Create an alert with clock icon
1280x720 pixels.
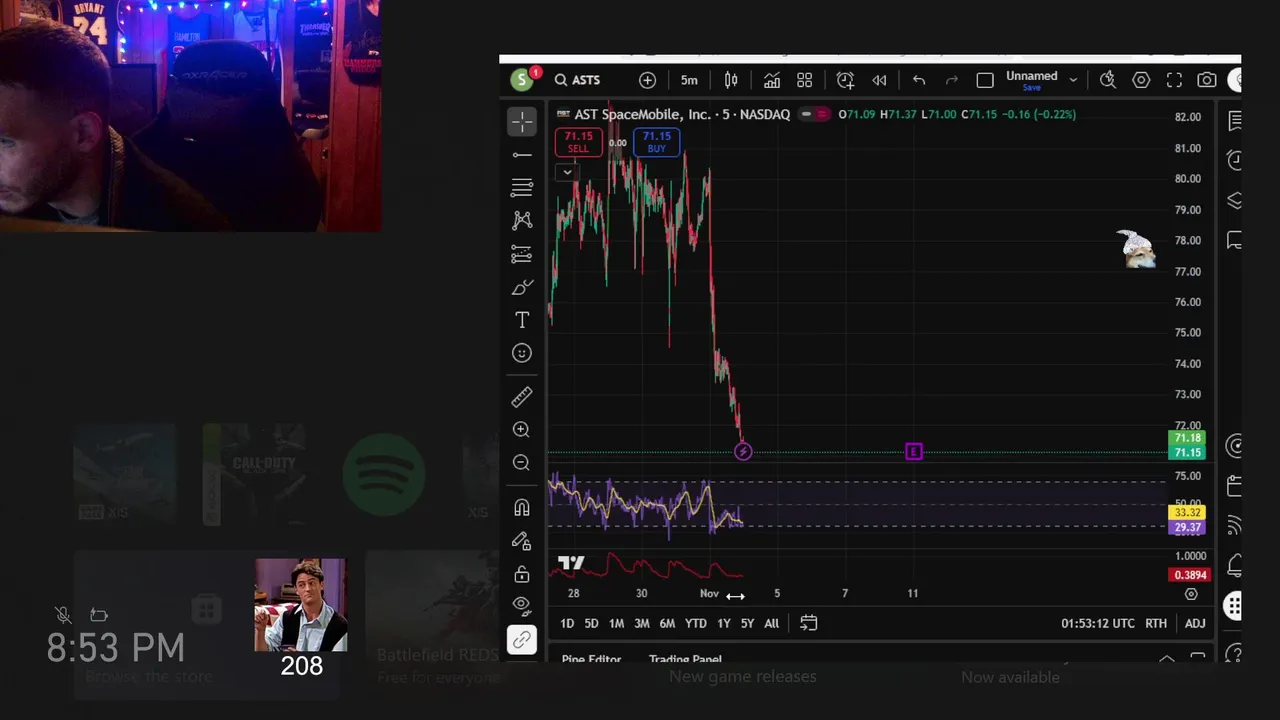pos(845,80)
